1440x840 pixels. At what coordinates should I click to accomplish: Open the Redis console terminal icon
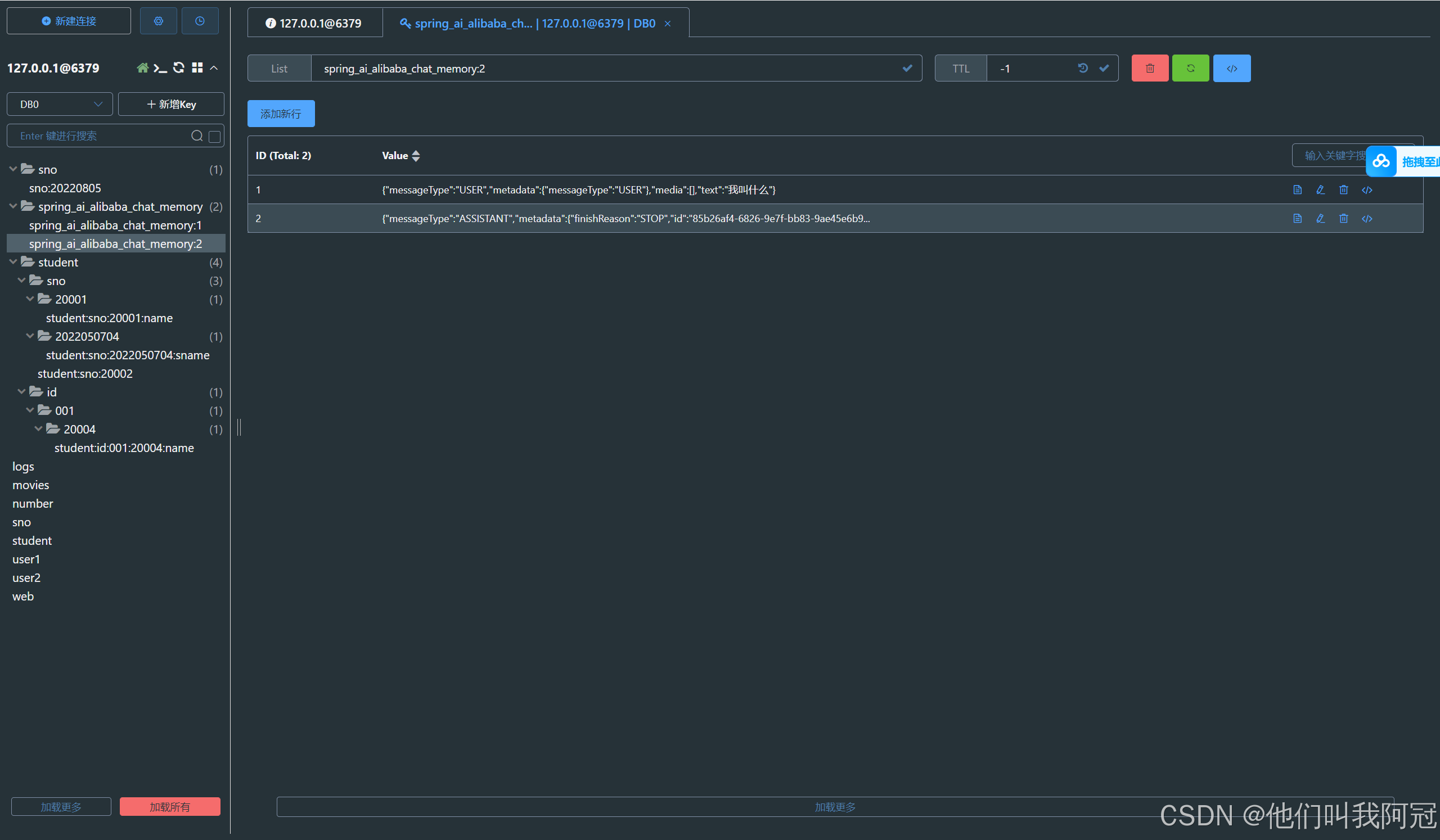(160, 68)
